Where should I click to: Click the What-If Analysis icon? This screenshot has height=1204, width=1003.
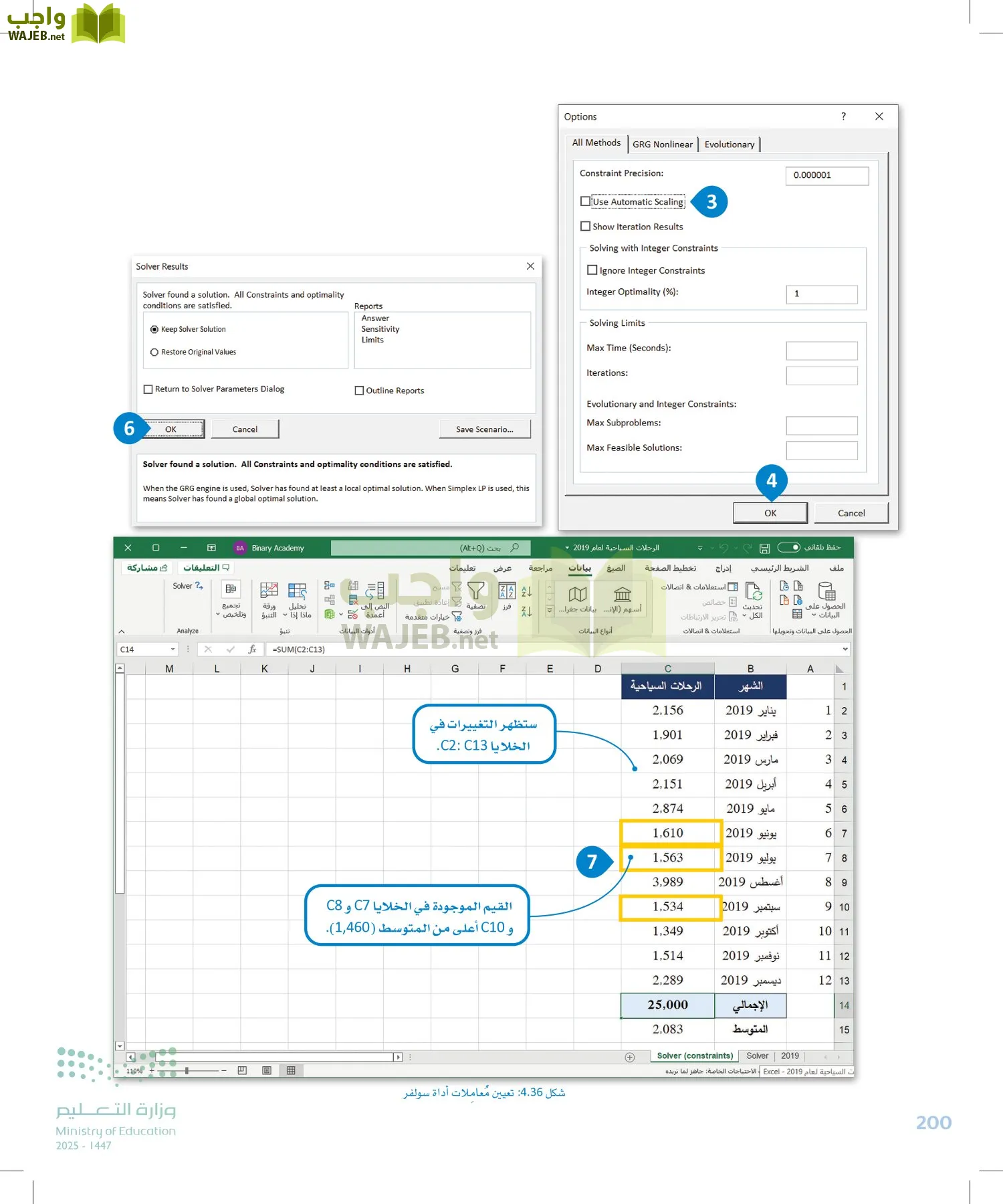click(x=297, y=591)
